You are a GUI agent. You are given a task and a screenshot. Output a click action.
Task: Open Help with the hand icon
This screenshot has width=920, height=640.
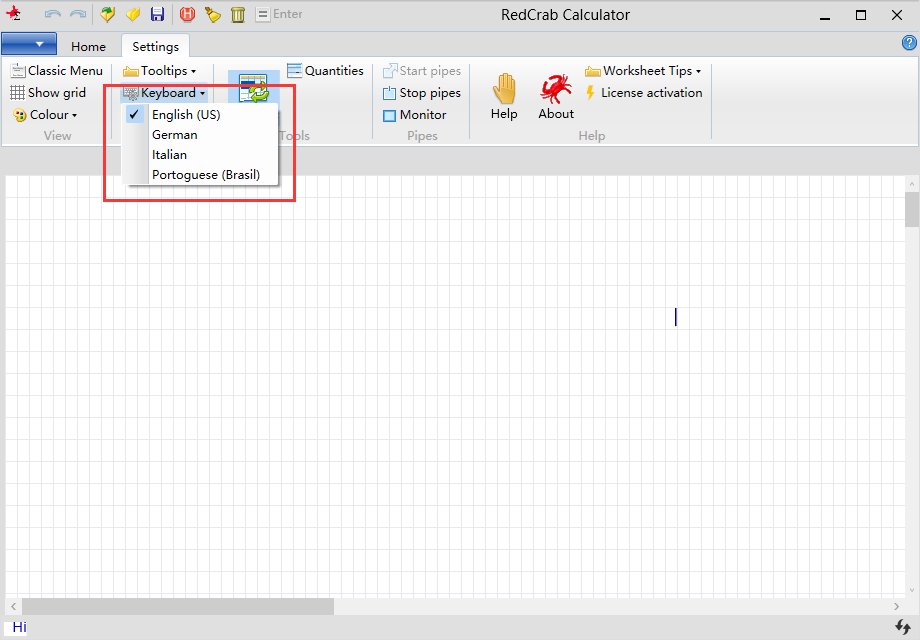pos(504,96)
